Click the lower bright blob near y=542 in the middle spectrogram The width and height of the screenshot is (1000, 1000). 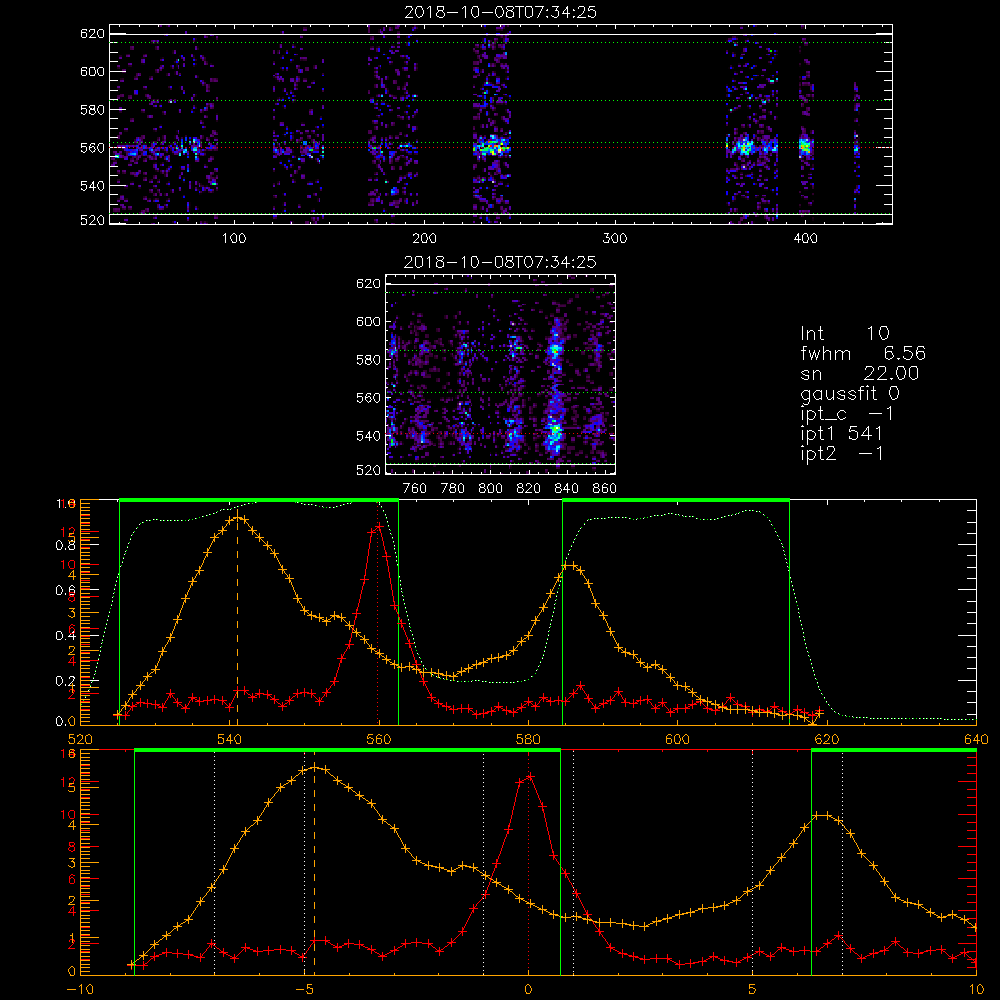[555, 432]
